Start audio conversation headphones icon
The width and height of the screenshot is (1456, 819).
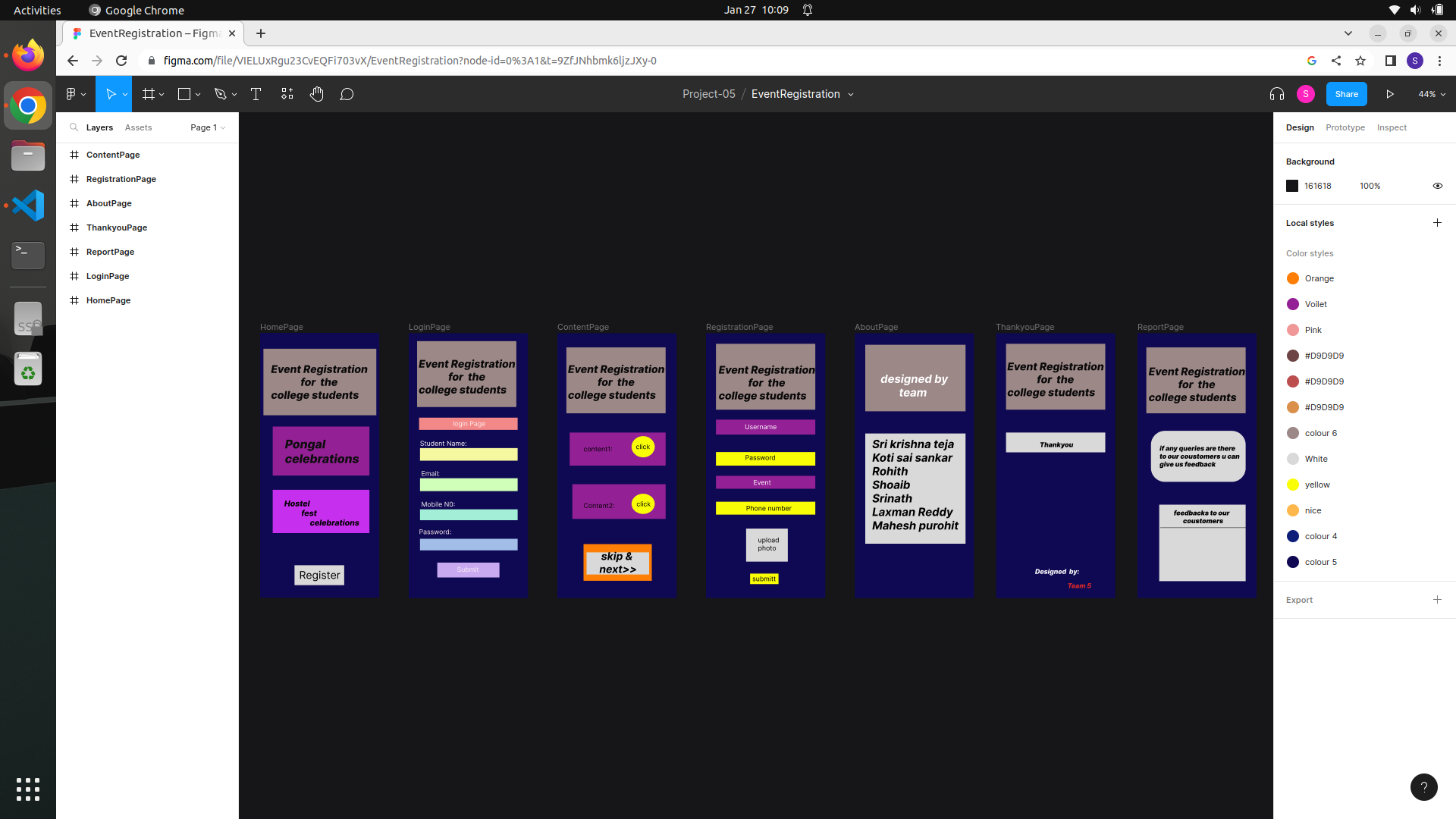coord(1277,94)
